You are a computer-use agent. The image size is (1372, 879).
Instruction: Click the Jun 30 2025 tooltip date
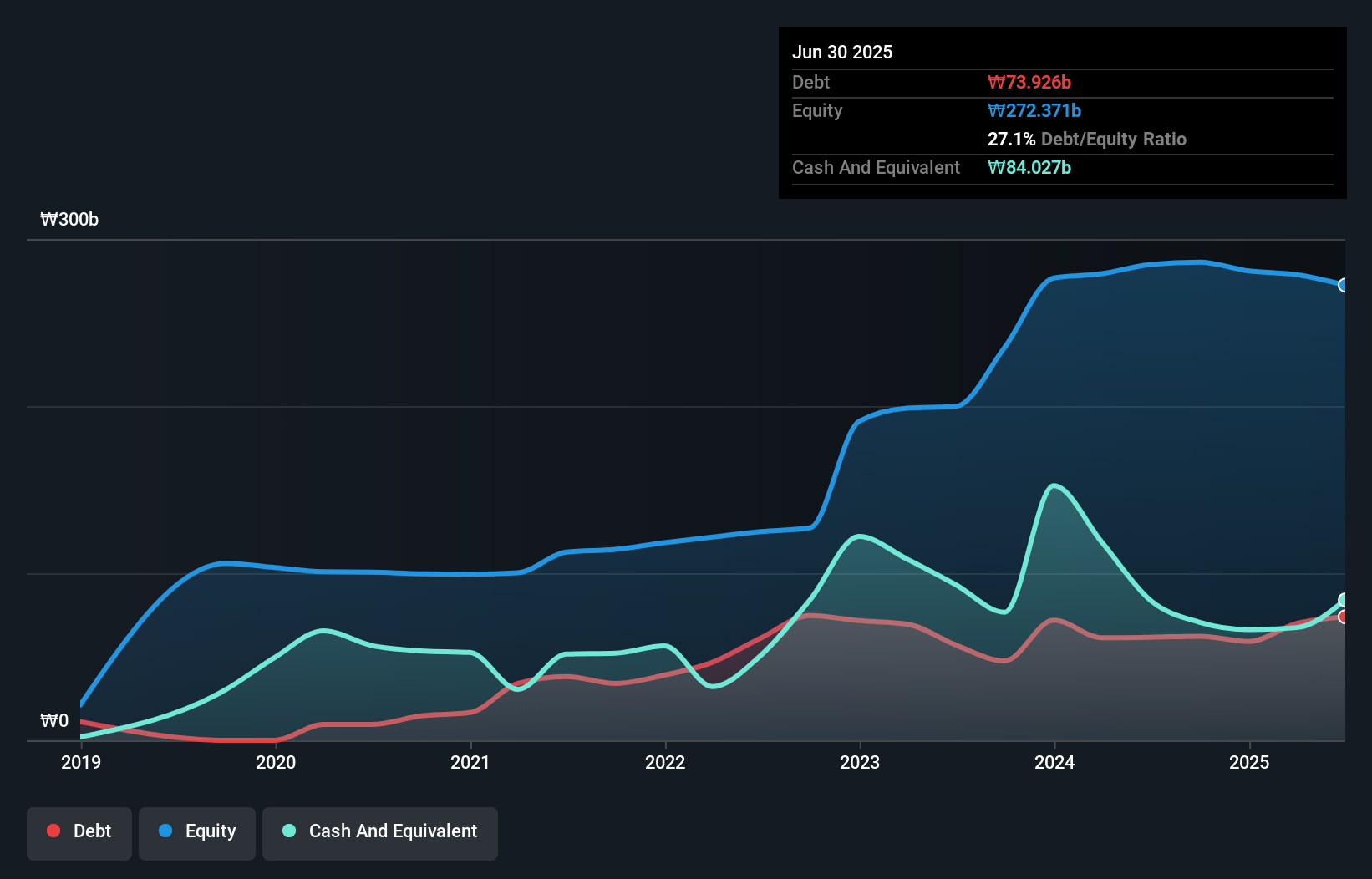click(842, 52)
